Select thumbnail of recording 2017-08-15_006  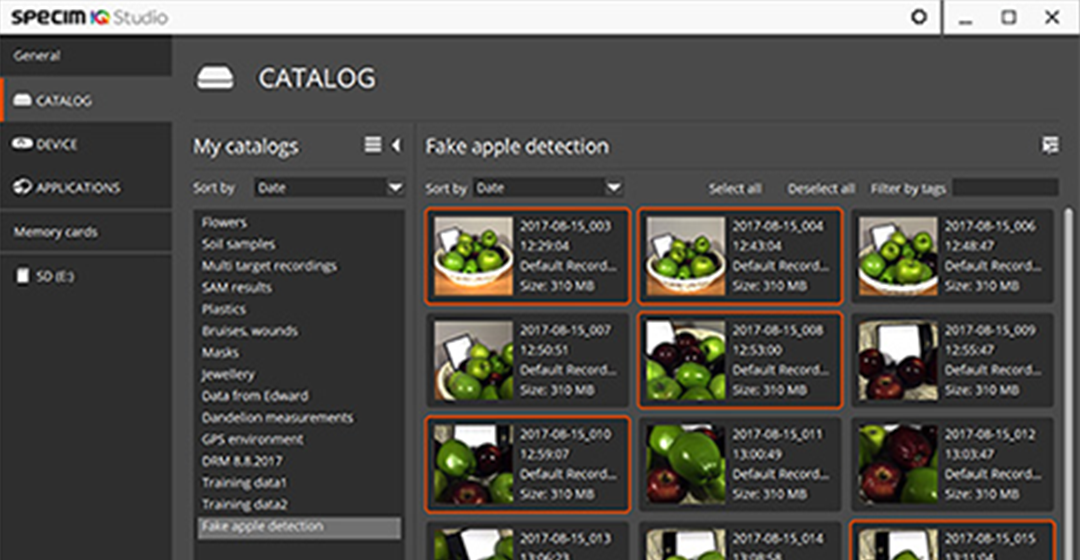pyautogui.click(x=897, y=256)
